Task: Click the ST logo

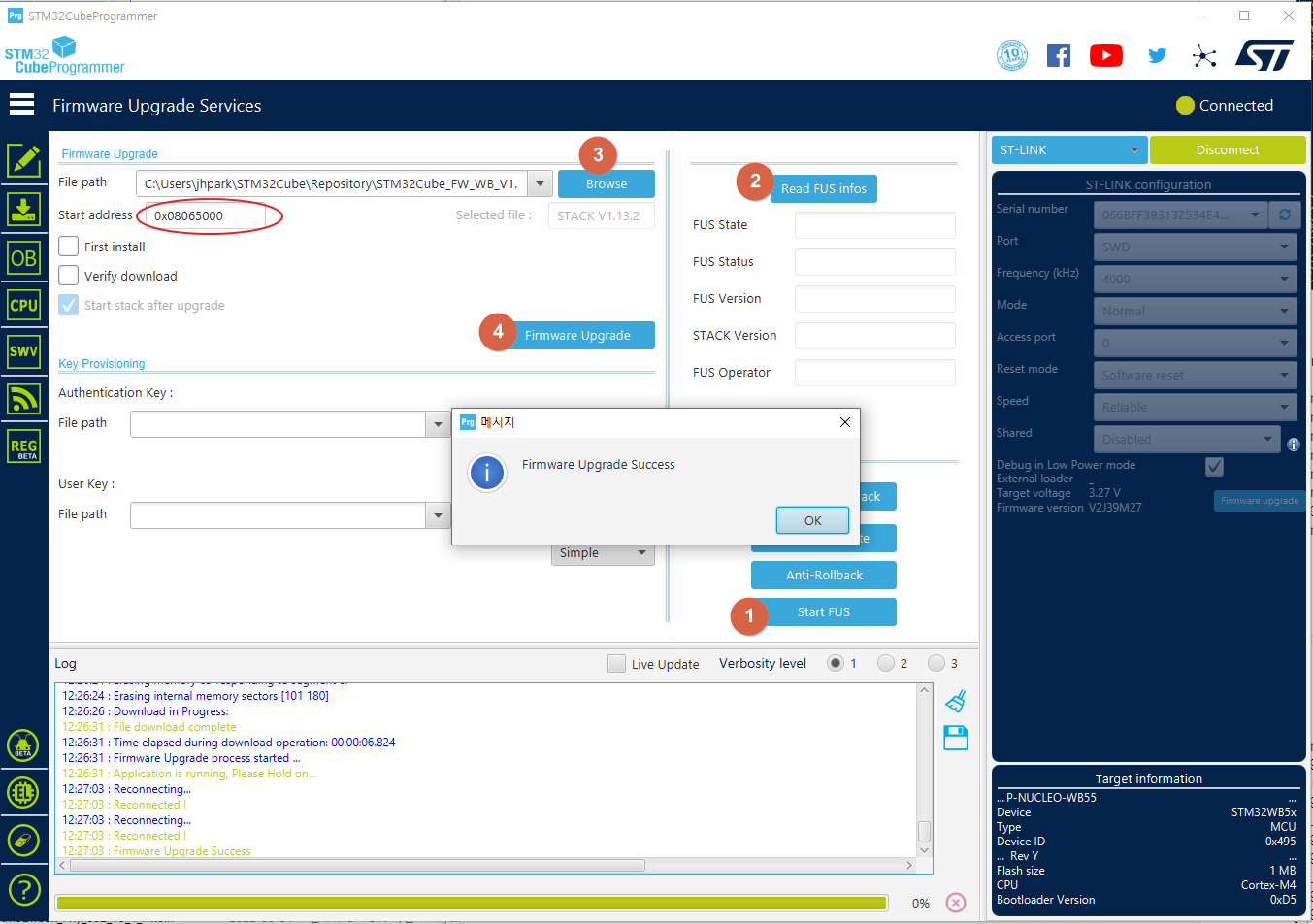Action: tap(1264, 55)
